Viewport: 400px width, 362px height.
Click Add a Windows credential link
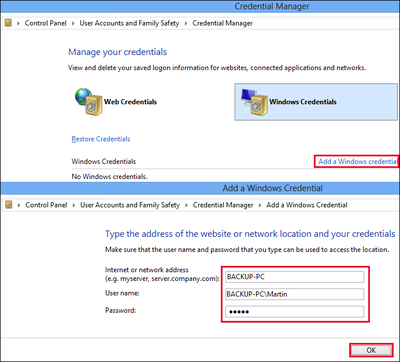(x=358, y=161)
